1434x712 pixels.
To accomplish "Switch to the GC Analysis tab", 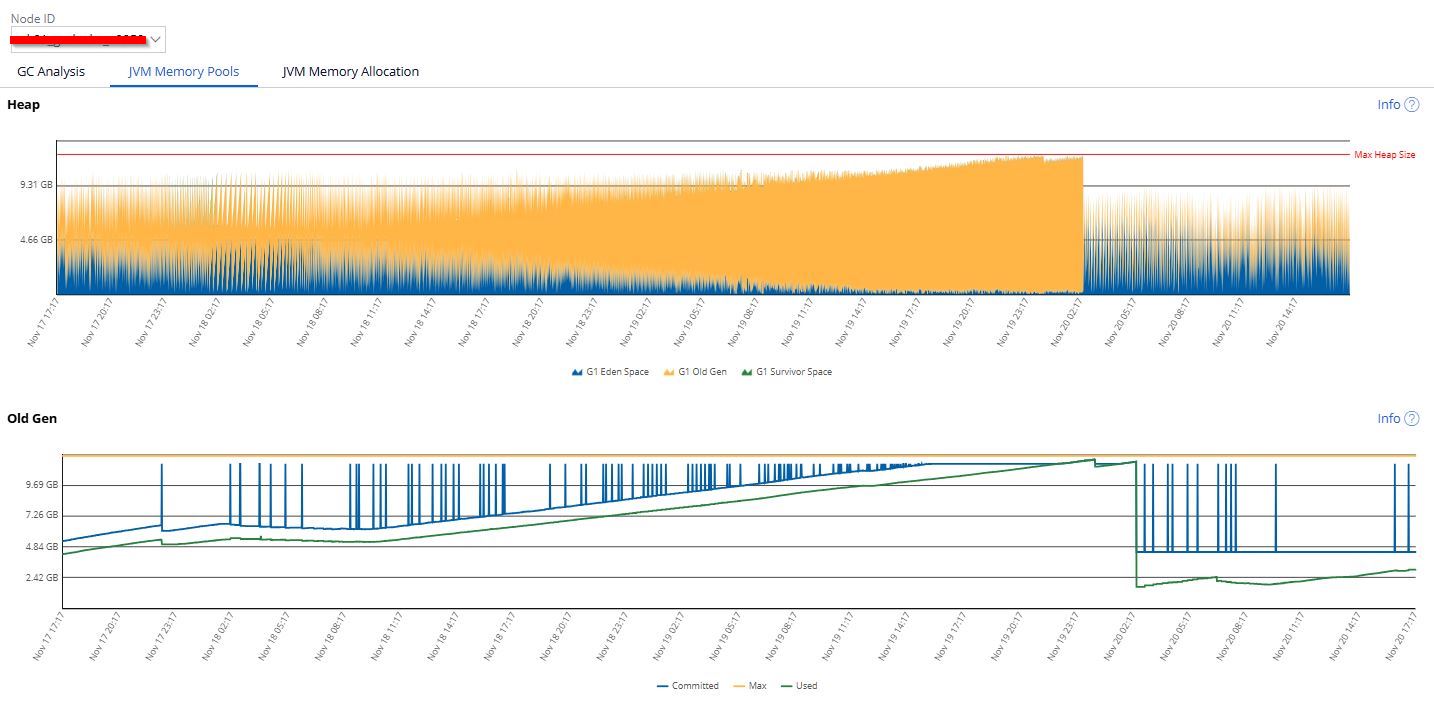I will point(50,71).
